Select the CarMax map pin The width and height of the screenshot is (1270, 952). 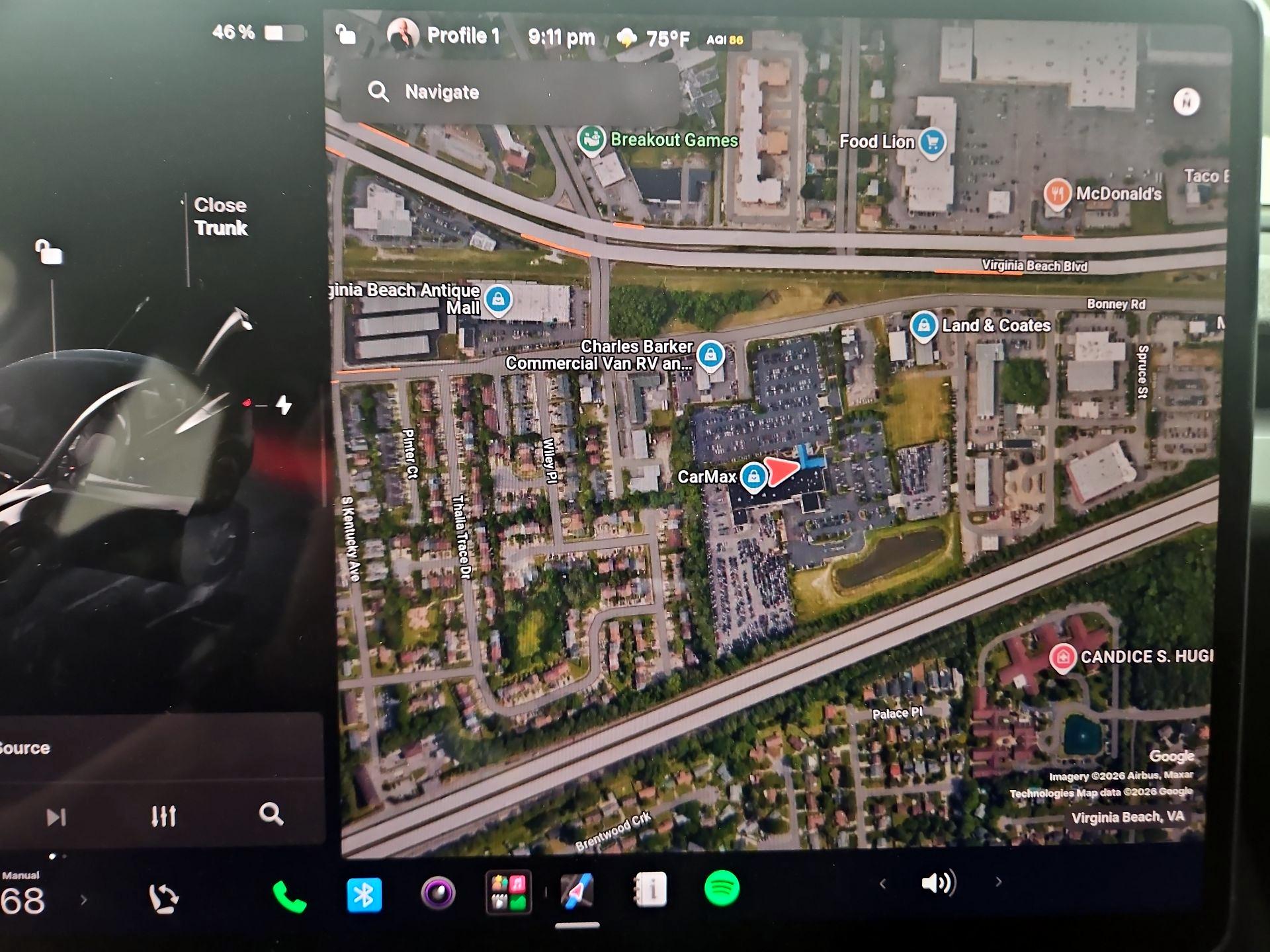[x=753, y=477]
